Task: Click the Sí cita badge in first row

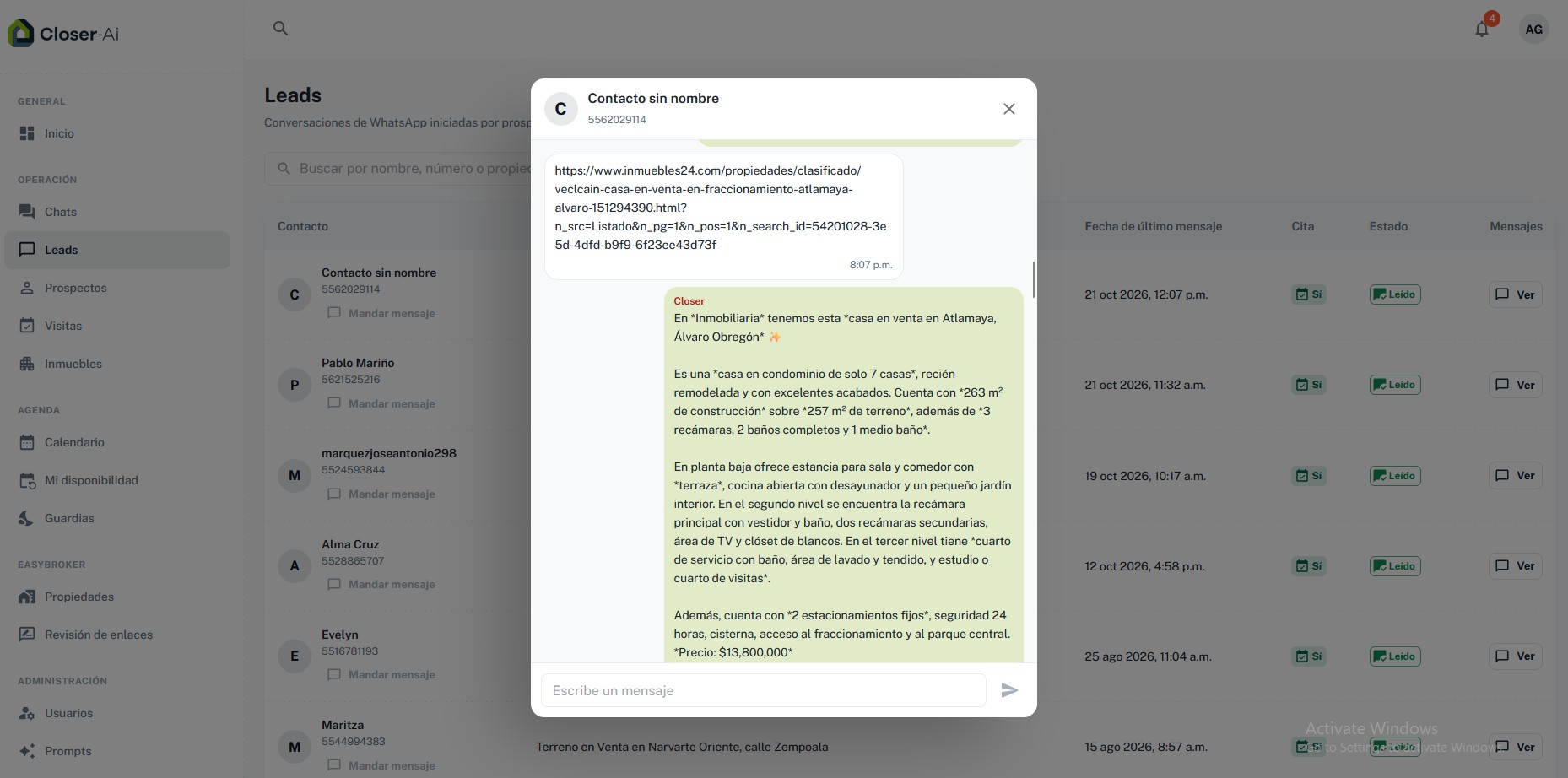Action: (1309, 294)
